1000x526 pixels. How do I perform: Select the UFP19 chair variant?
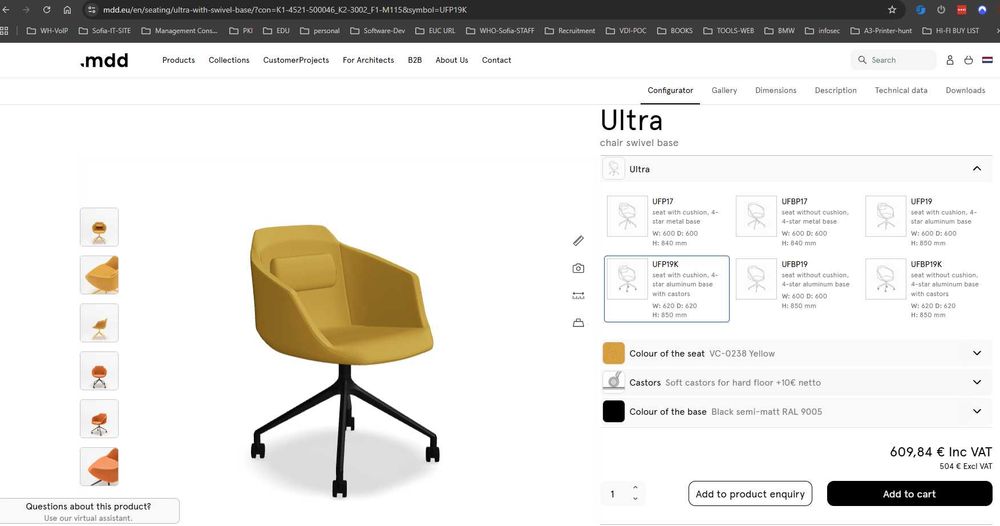925,221
